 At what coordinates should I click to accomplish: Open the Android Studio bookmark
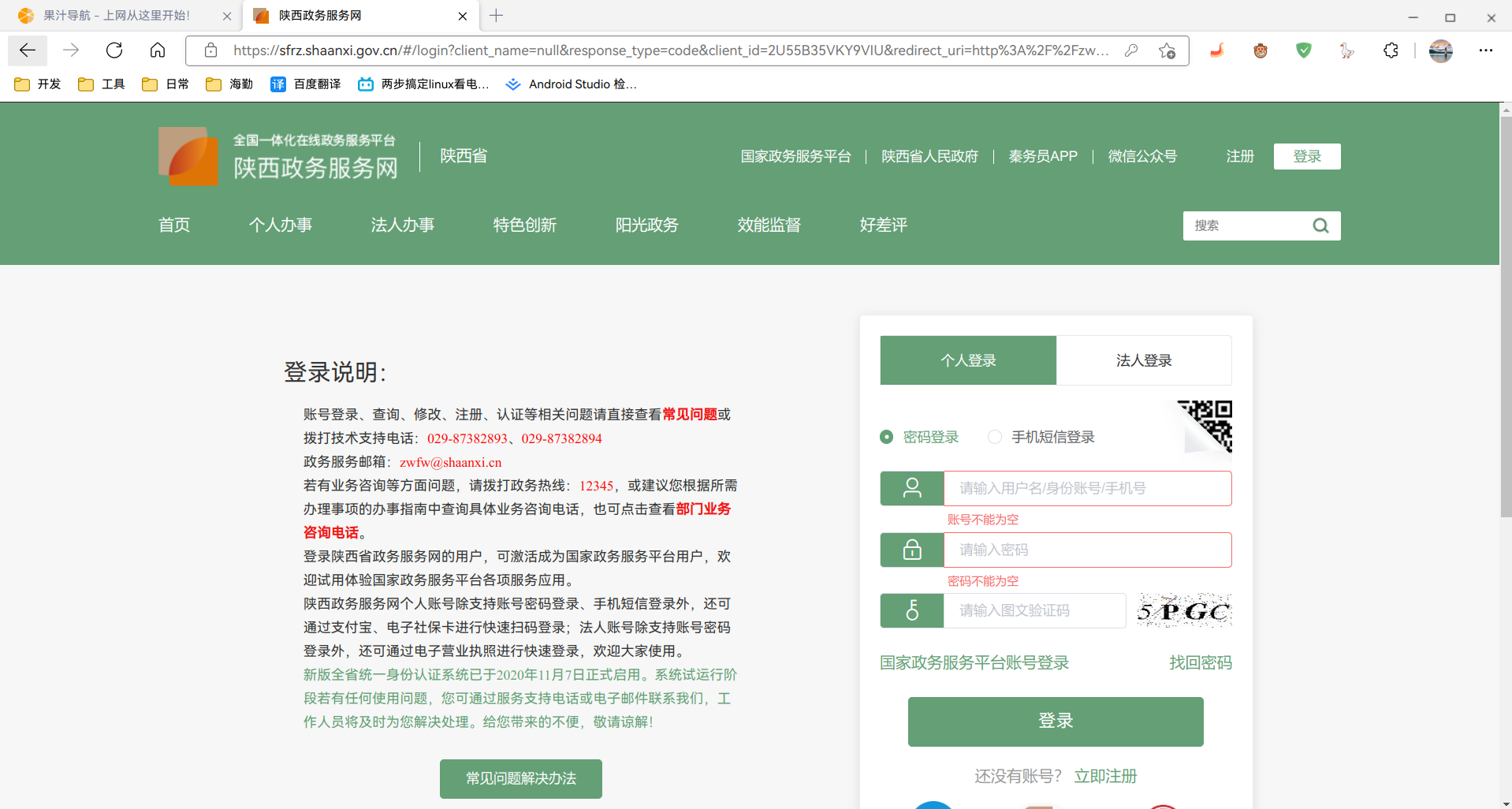572,84
